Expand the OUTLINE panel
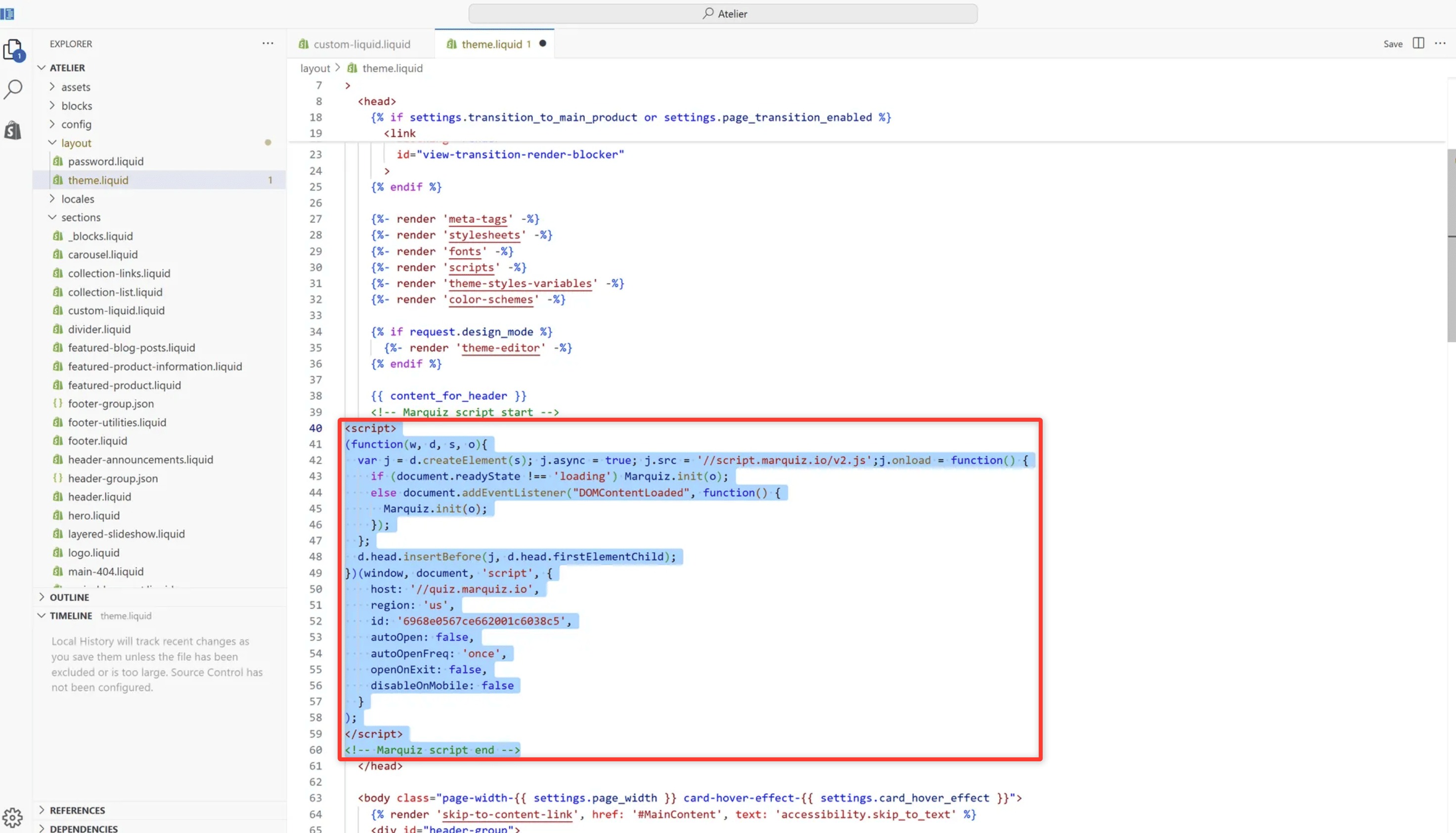Viewport: 1456px width, 833px height. click(x=69, y=597)
